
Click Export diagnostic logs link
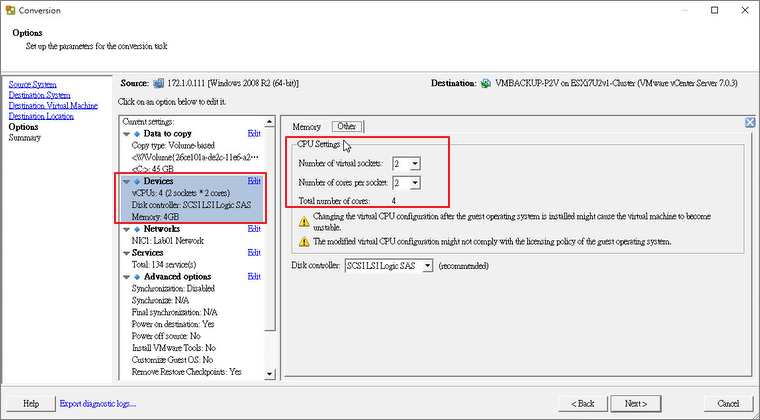click(97, 404)
